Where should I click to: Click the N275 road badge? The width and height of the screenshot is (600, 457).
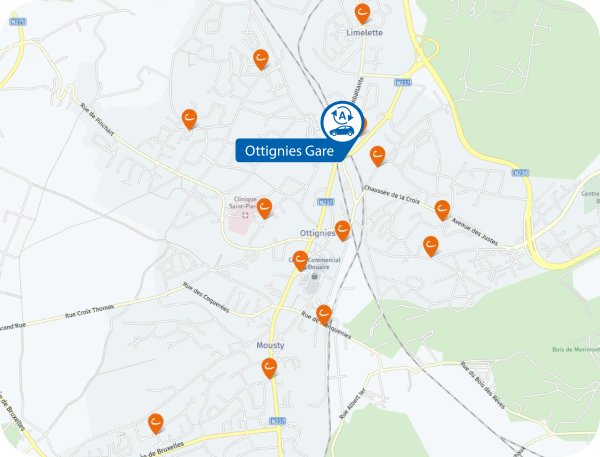(18, 22)
